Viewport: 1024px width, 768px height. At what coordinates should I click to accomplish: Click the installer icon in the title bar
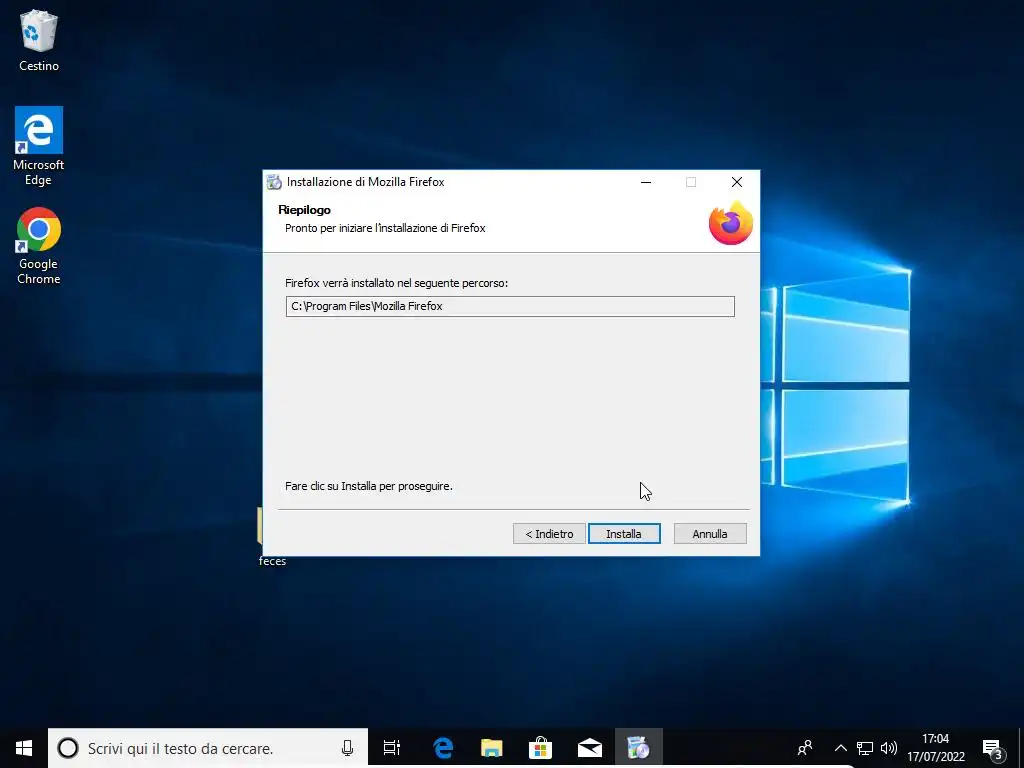coord(274,182)
